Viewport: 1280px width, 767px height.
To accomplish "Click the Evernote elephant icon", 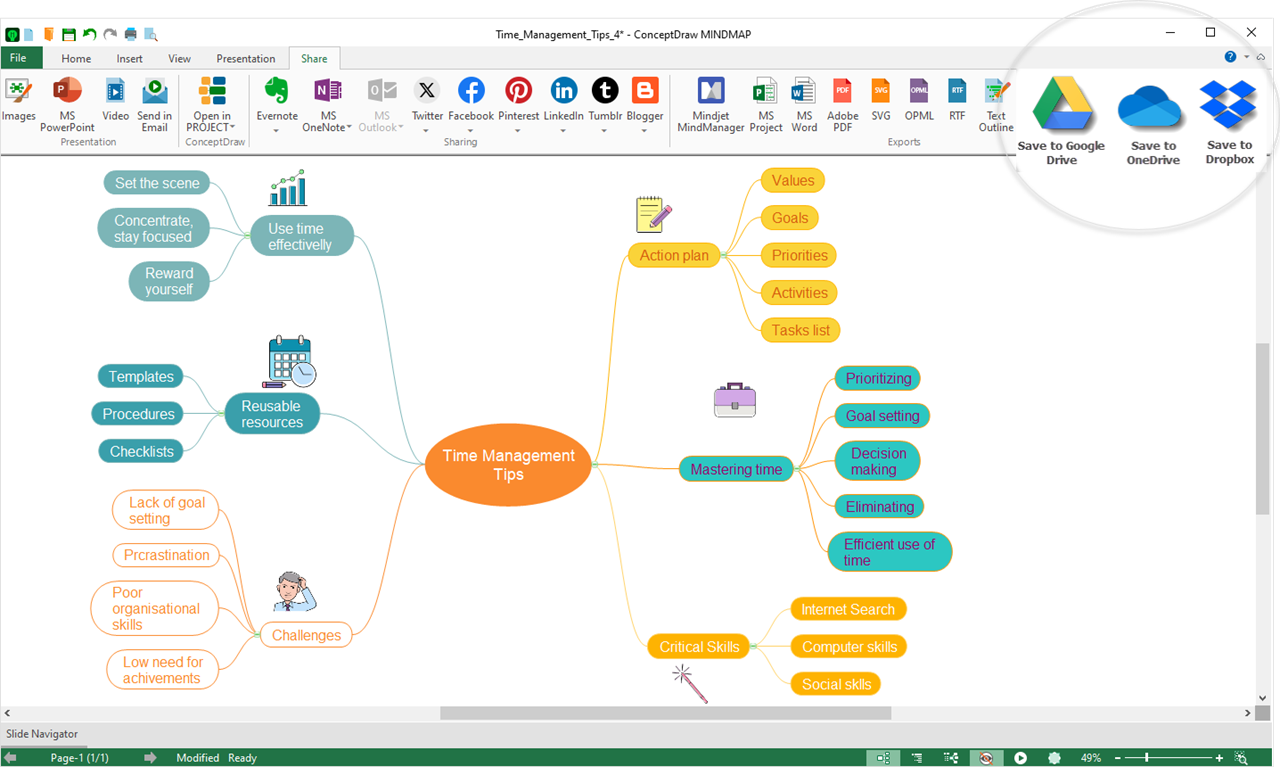I will (277, 91).
